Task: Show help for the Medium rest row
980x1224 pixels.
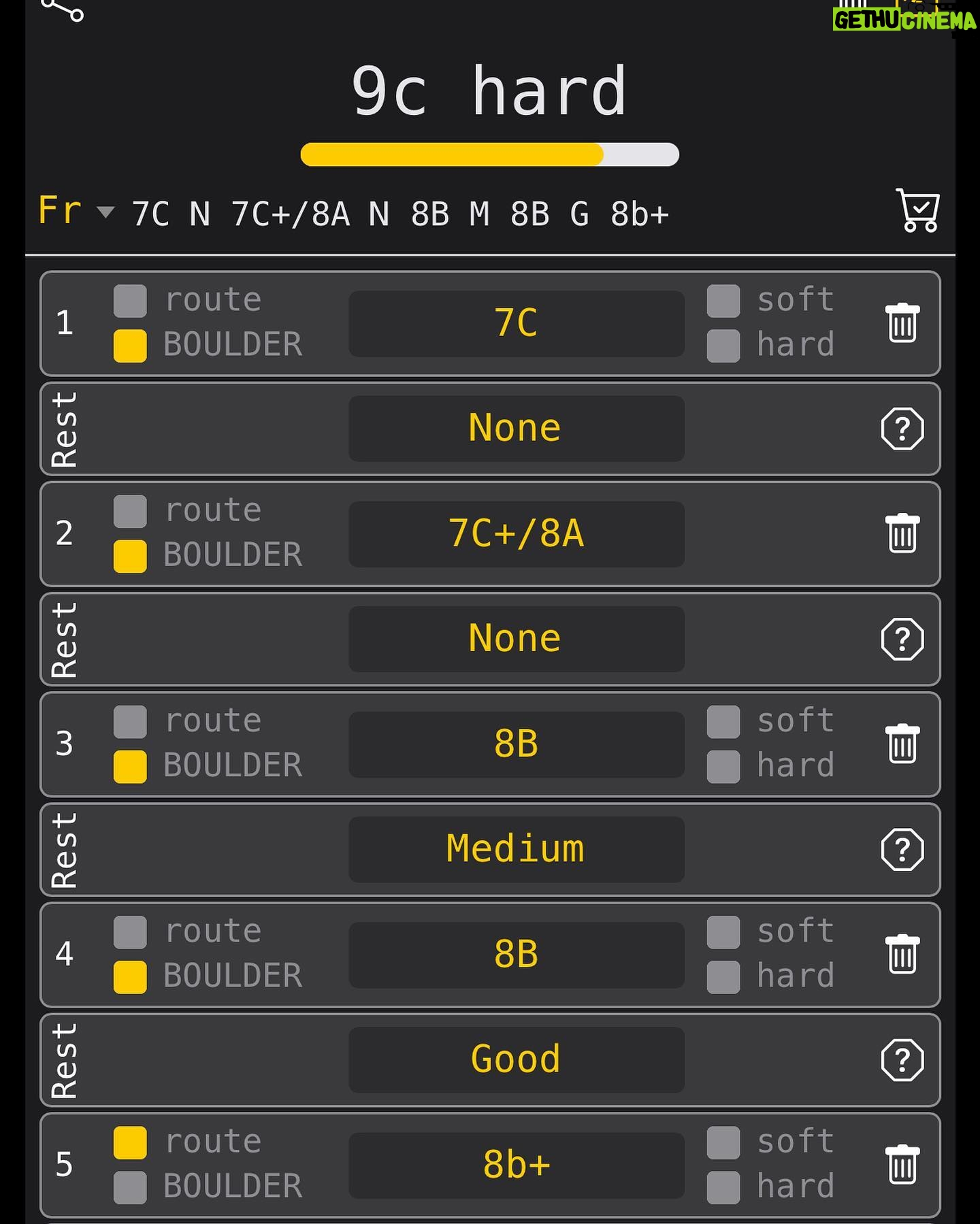Action: 902,849
